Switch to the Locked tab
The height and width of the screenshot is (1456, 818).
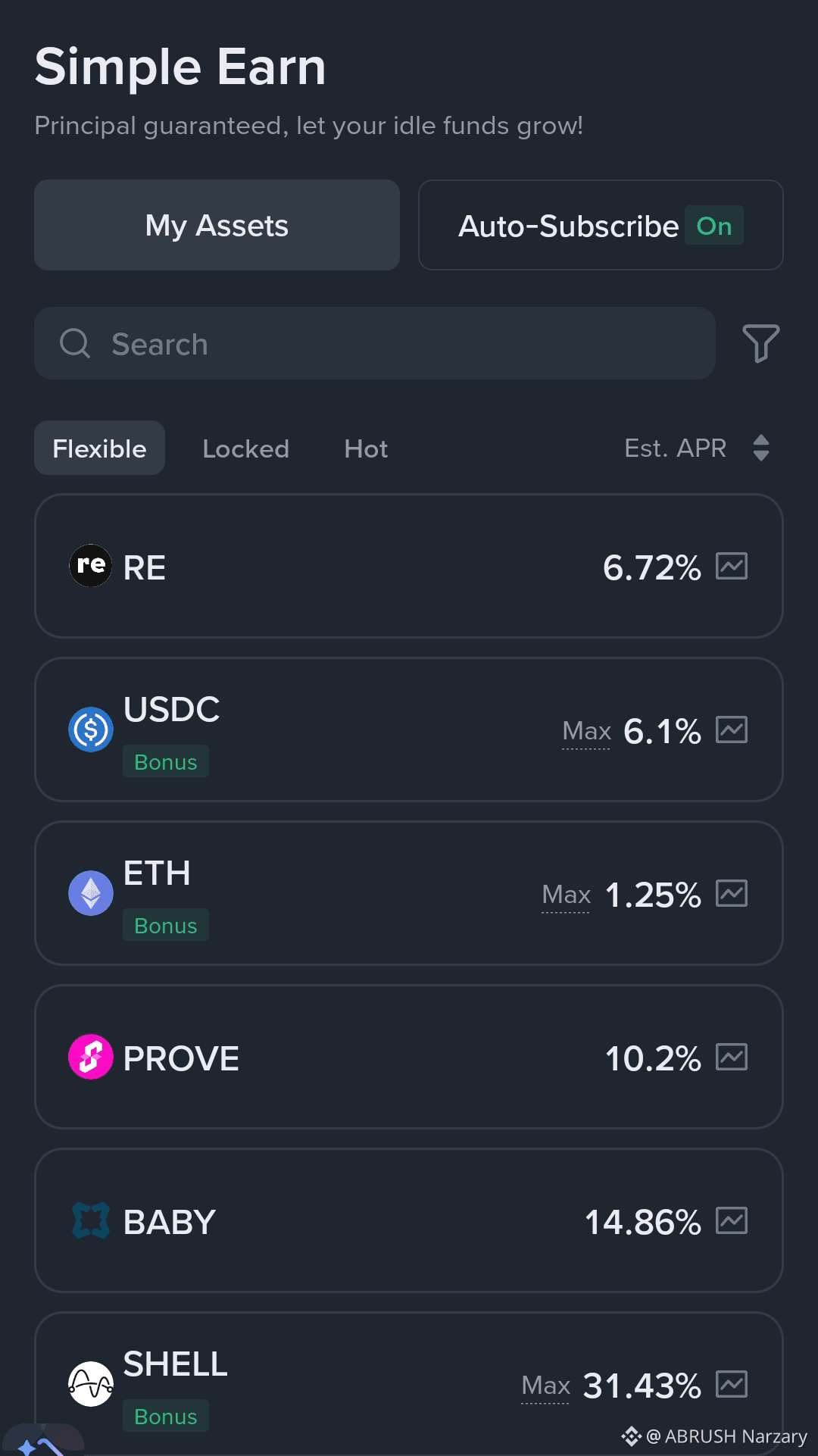click(x=245, y=448)
